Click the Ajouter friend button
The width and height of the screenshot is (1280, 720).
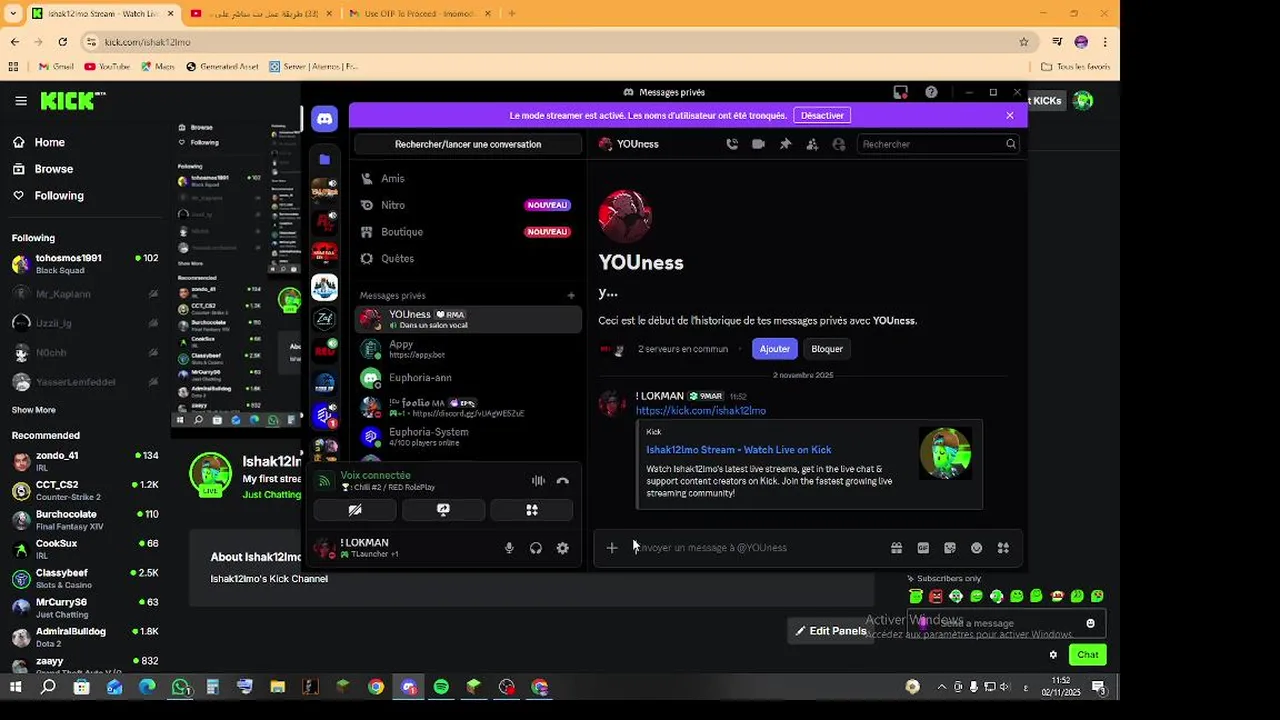click(x=775, y=349)
